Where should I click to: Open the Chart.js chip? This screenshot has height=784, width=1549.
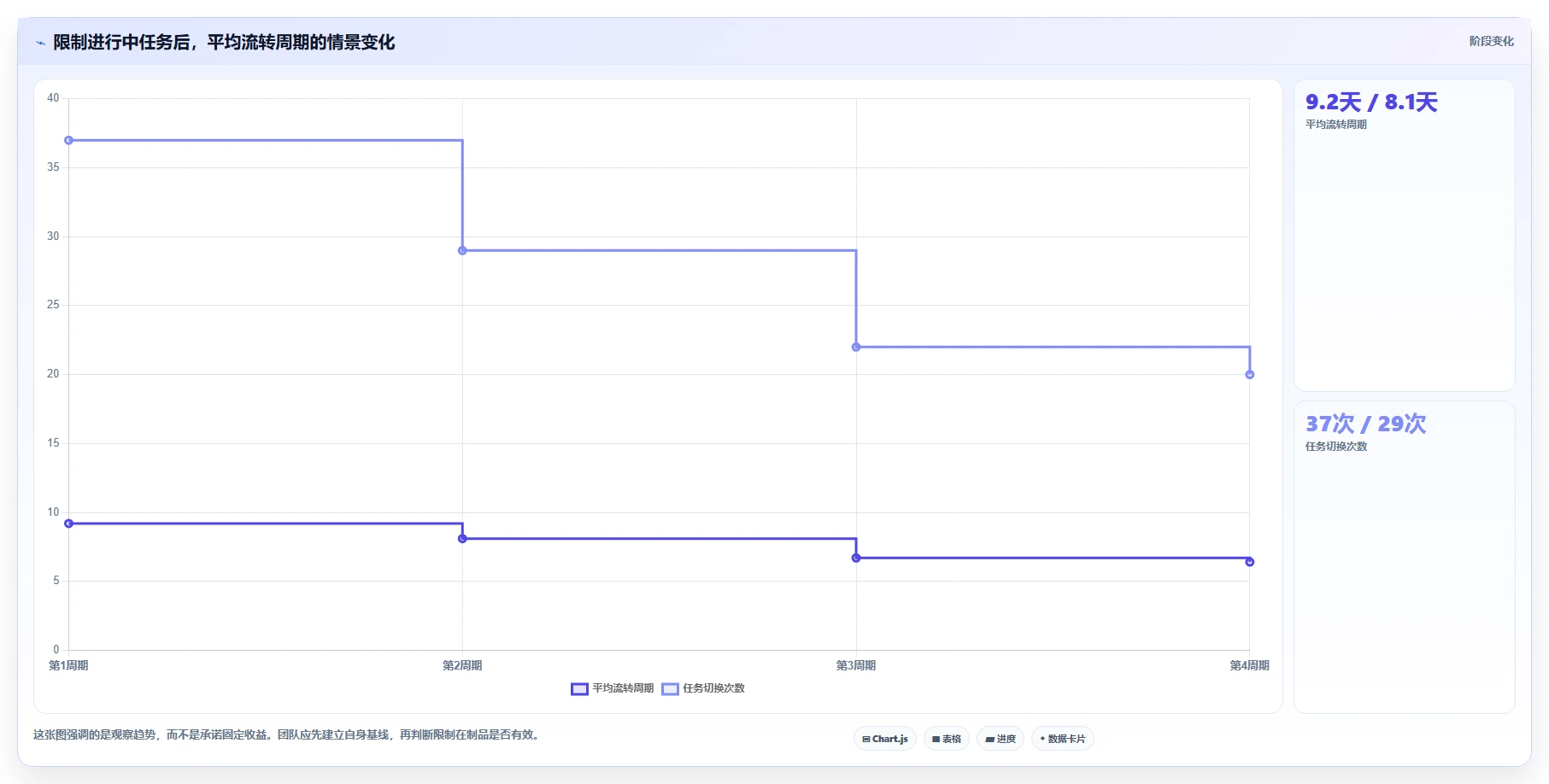[885, 739]
